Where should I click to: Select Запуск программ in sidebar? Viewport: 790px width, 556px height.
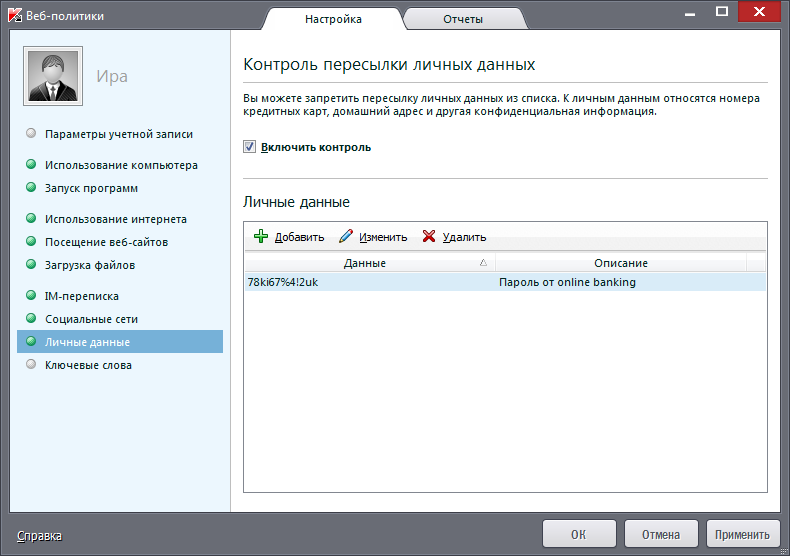coord(91,188)
